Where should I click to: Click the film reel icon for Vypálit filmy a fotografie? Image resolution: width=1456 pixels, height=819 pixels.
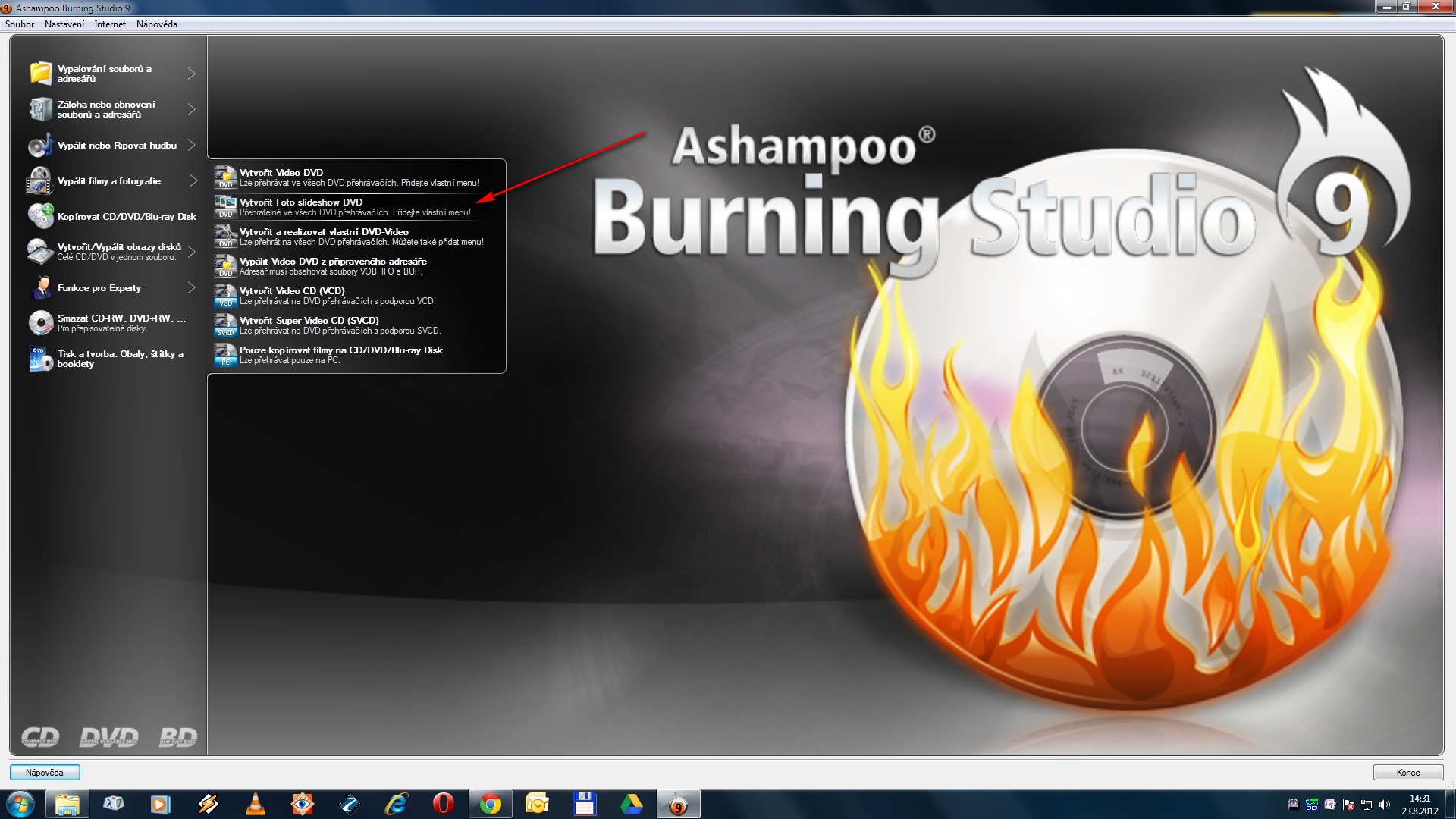click(40, 181)
